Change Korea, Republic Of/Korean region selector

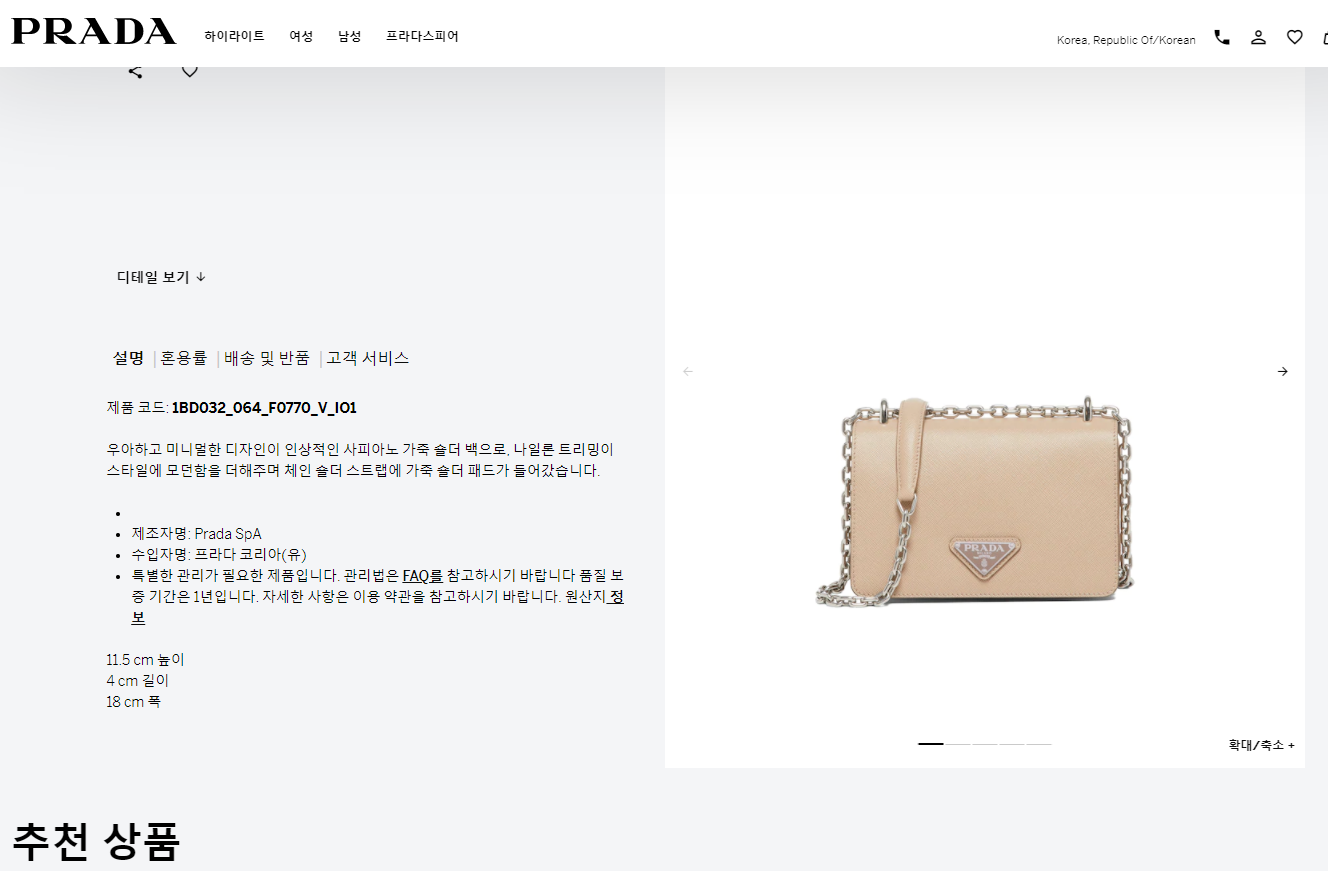pos(1126,40)
